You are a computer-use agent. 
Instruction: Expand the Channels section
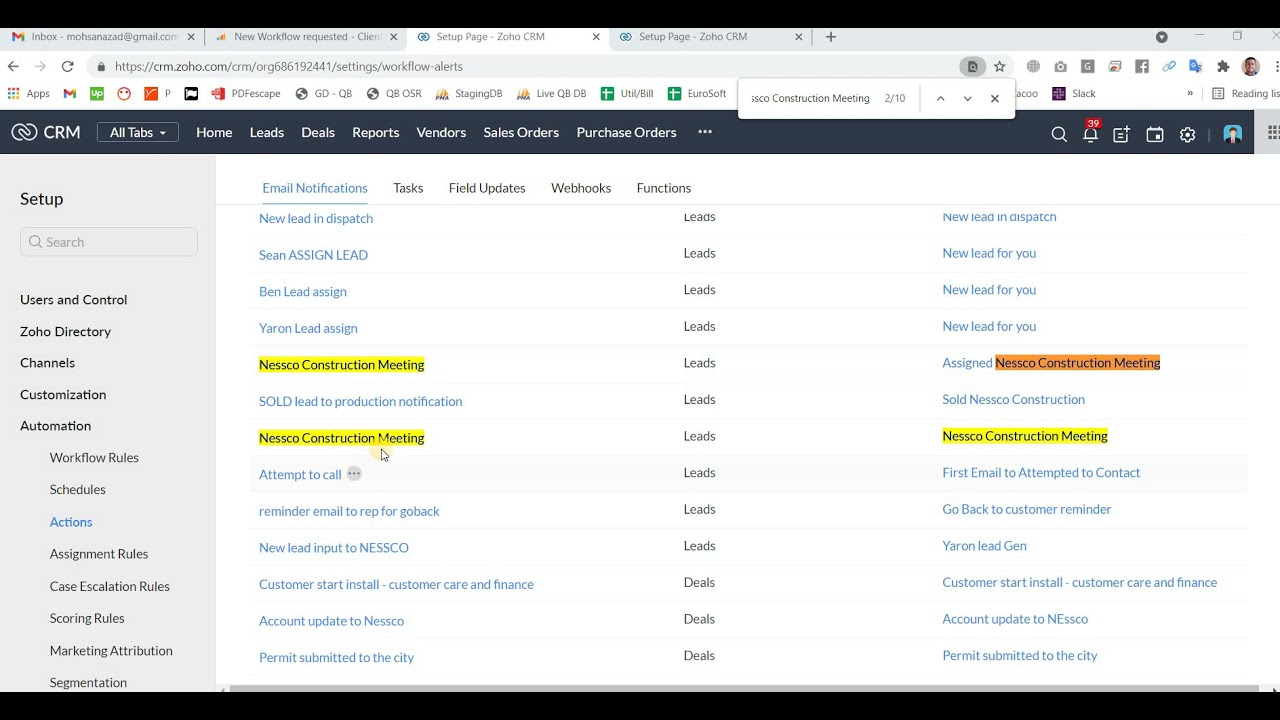click(x=47, y=362)
